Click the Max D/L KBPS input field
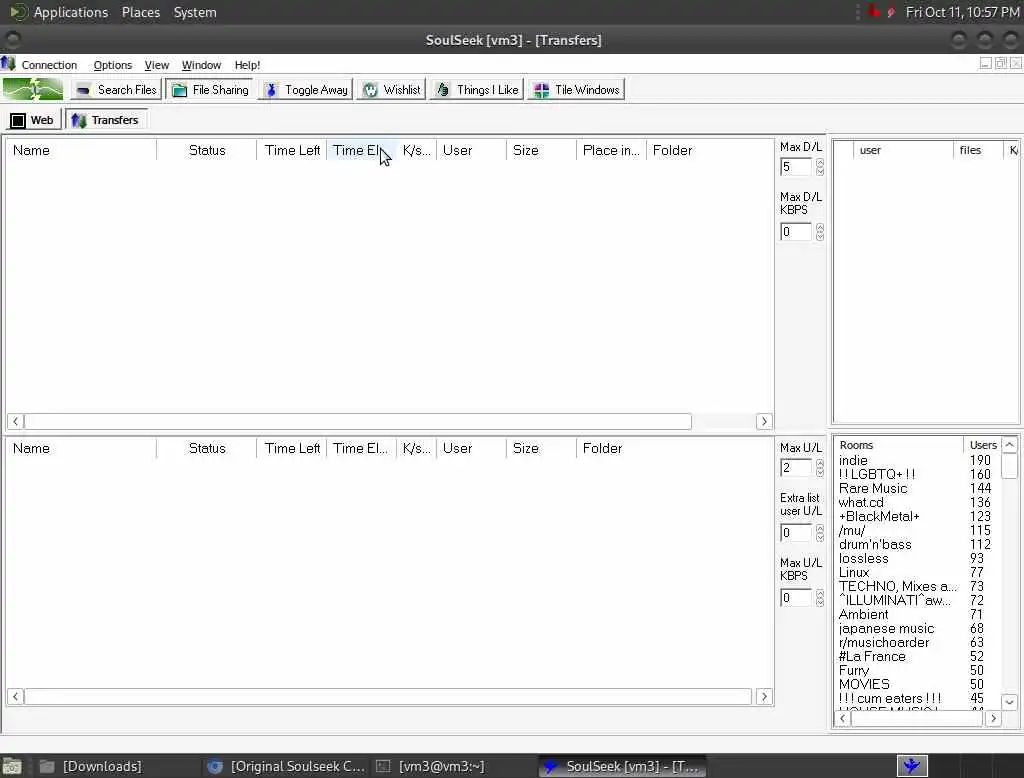The image size is (1024, 778). click(x=796, y=232)
